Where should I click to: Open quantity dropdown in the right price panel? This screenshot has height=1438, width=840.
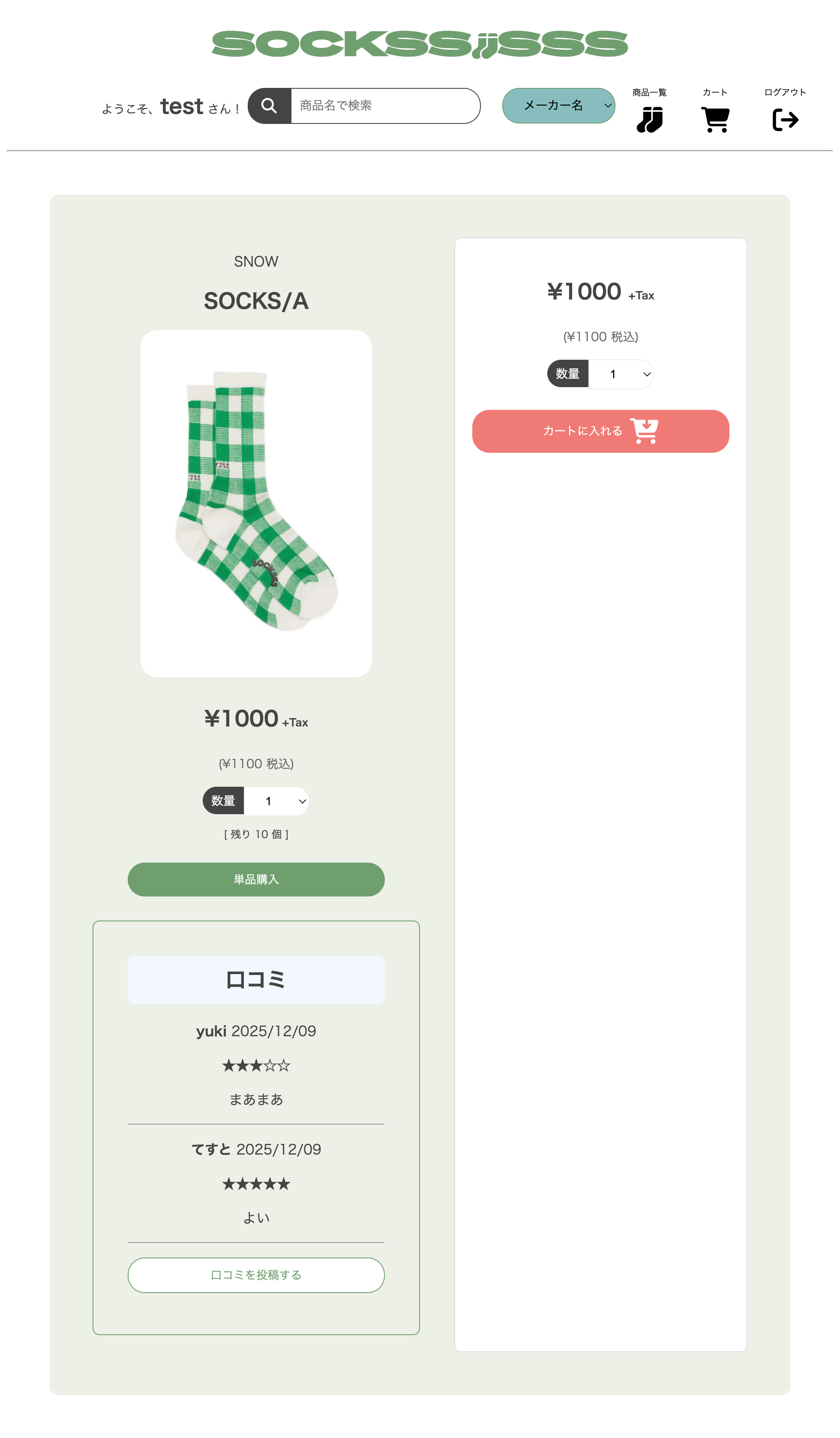pos(621,374)
